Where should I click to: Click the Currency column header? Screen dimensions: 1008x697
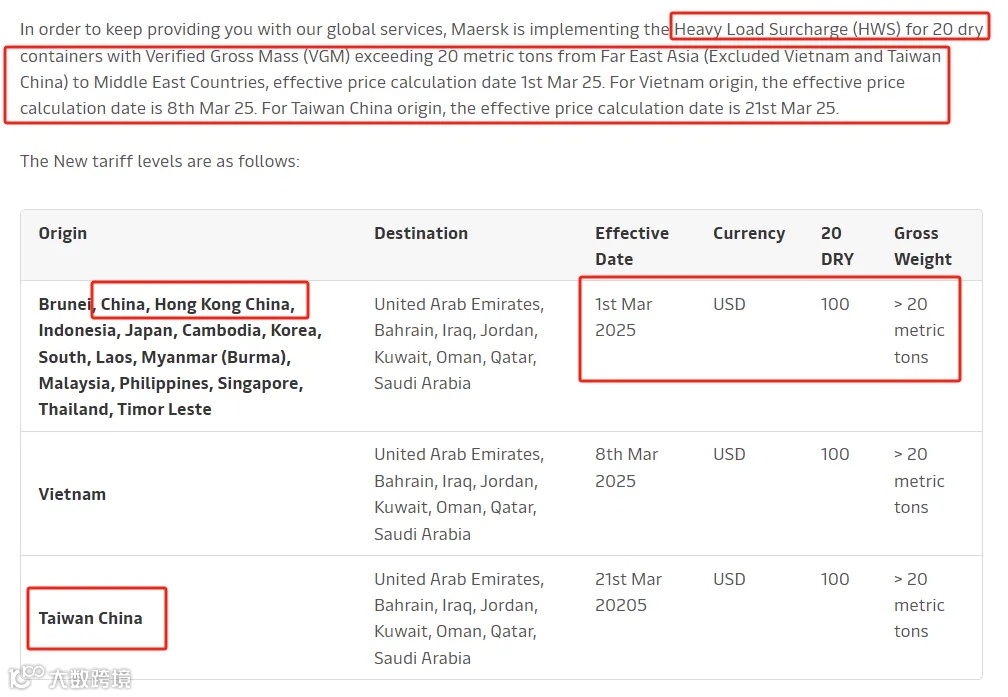click(x=749, y=233)
